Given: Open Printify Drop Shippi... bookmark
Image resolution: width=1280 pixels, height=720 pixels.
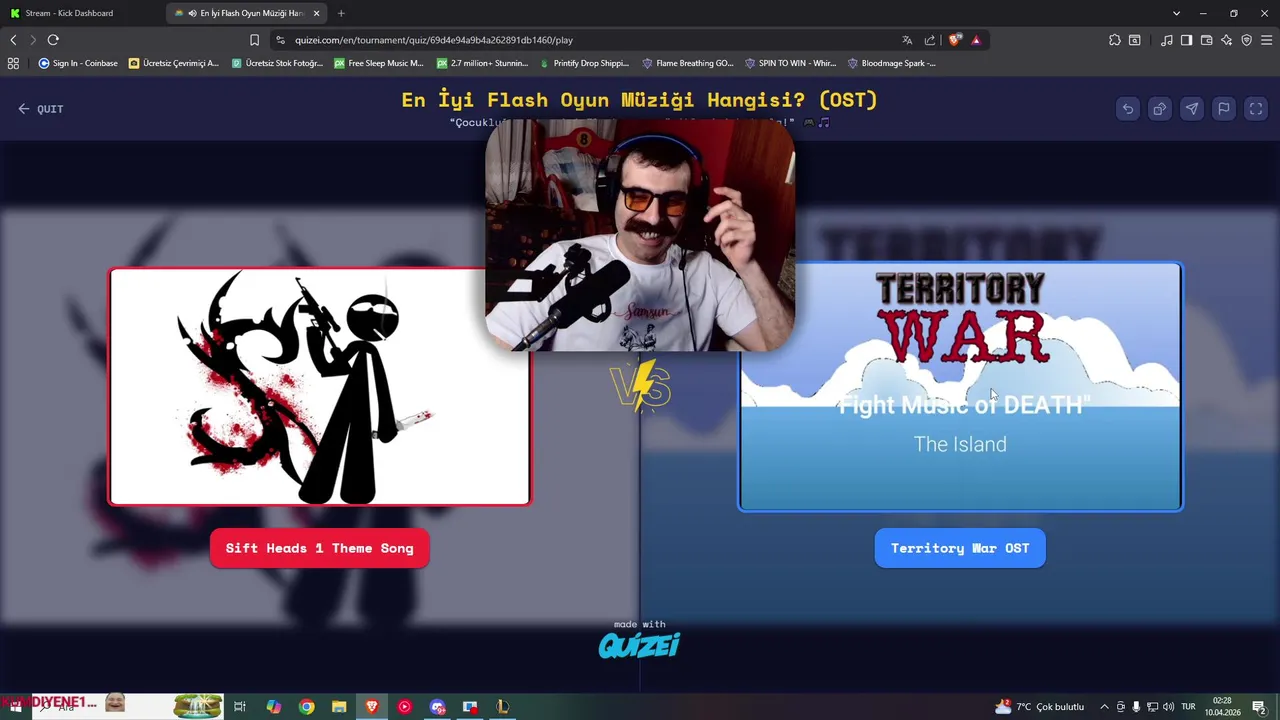Looking at the screenshot, I should tap(584, 63).
